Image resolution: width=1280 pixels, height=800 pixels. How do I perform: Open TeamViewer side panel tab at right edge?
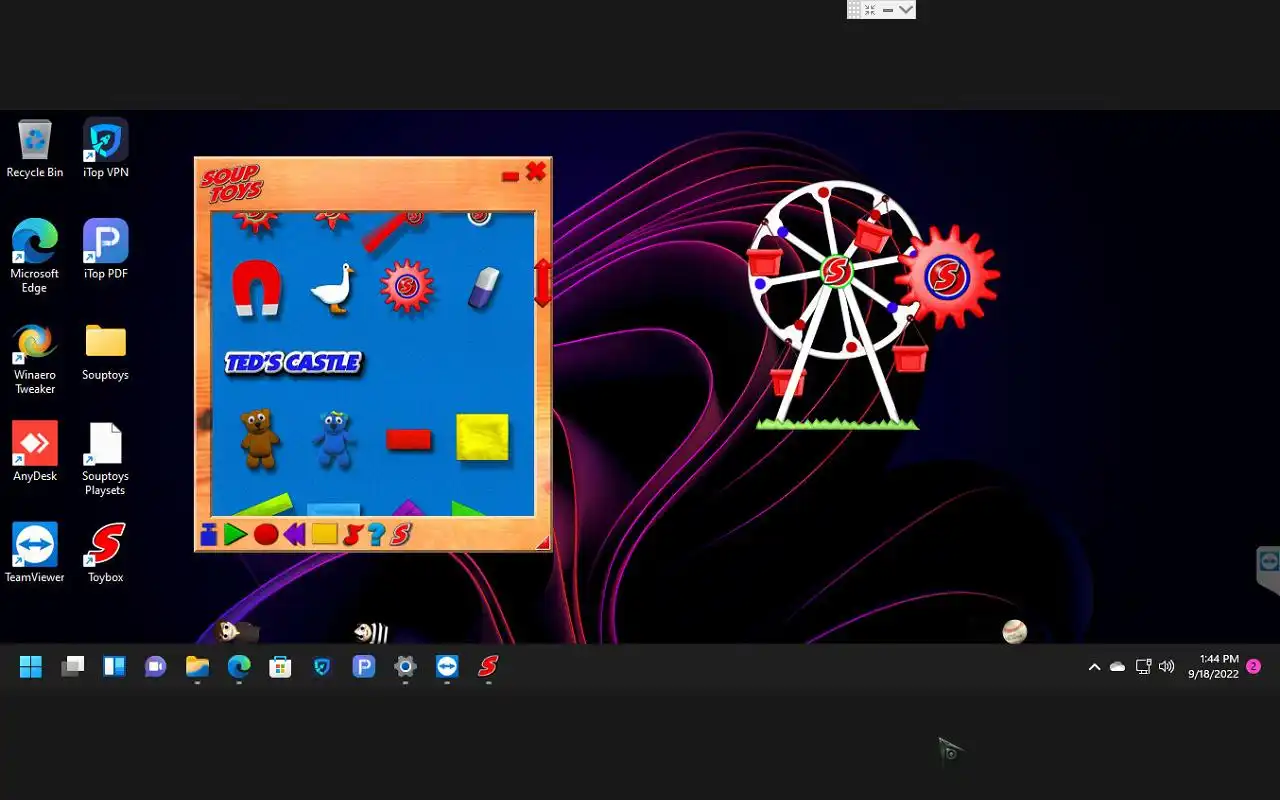pos(1268,570)
